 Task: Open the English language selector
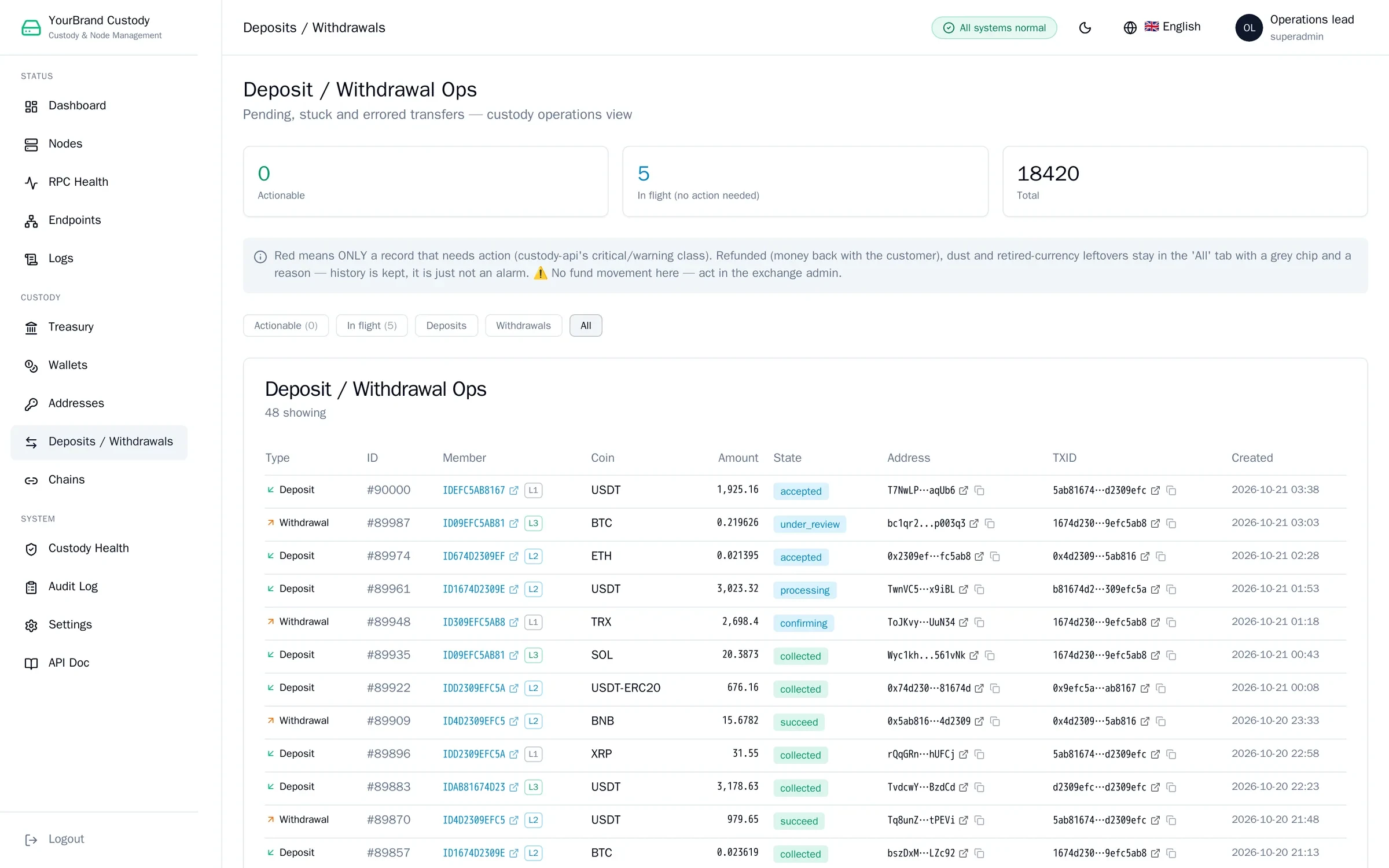pyautogui.click(x=1162, y=27)
